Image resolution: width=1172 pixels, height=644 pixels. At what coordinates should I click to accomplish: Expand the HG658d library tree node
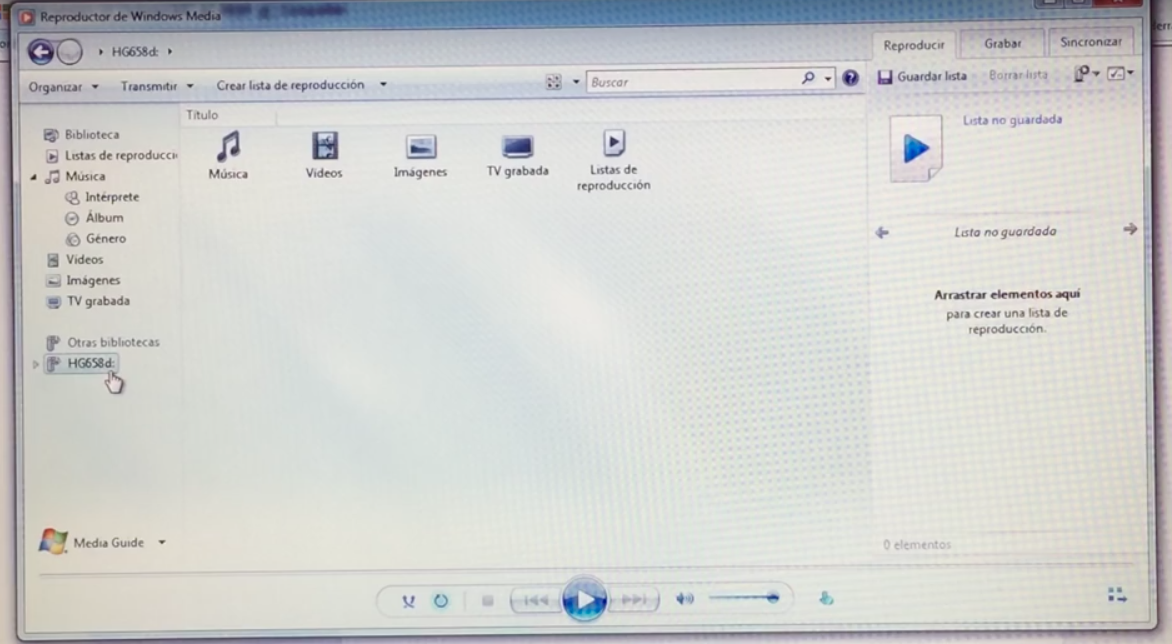(x=36, y=364)
